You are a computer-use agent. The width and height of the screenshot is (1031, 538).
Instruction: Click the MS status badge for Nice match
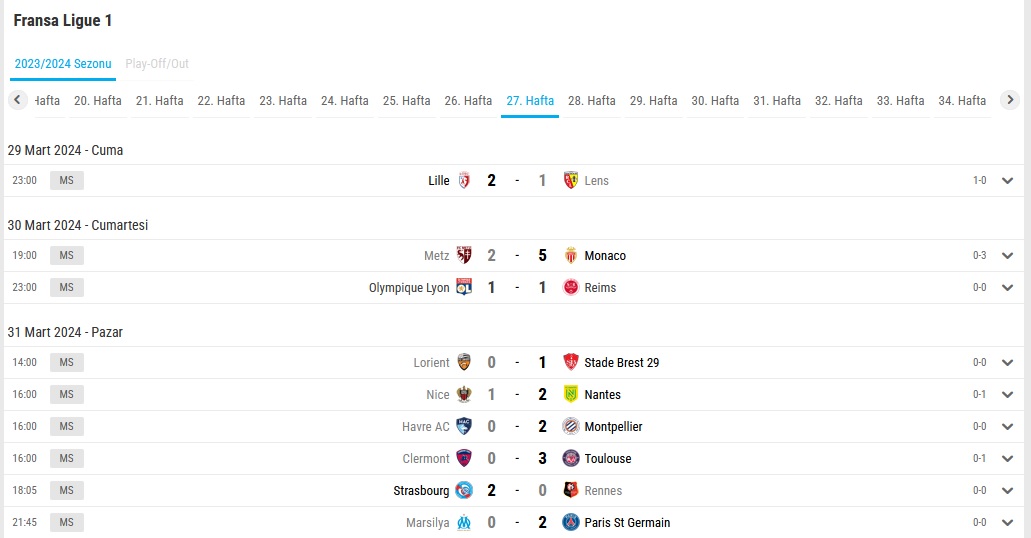(x=66, y=395)
